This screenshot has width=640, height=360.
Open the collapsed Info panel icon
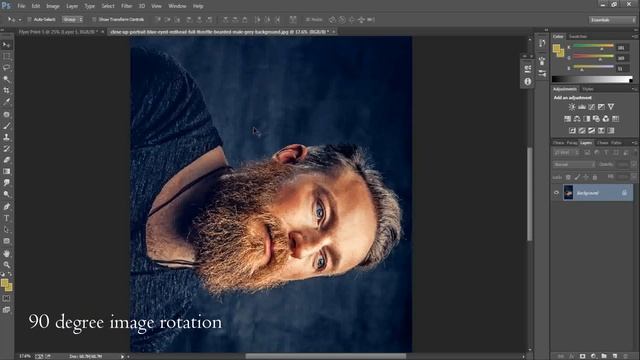528,82
